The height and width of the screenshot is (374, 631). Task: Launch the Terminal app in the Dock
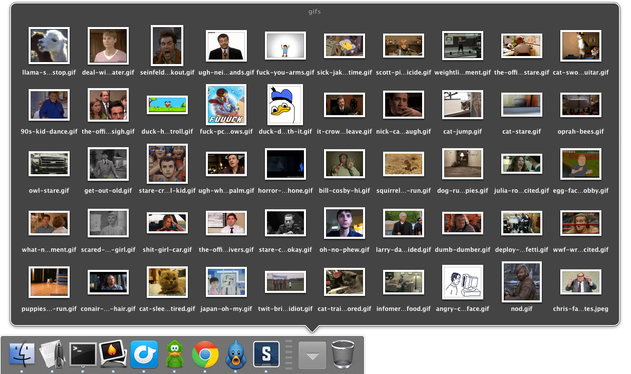point(83,354)
